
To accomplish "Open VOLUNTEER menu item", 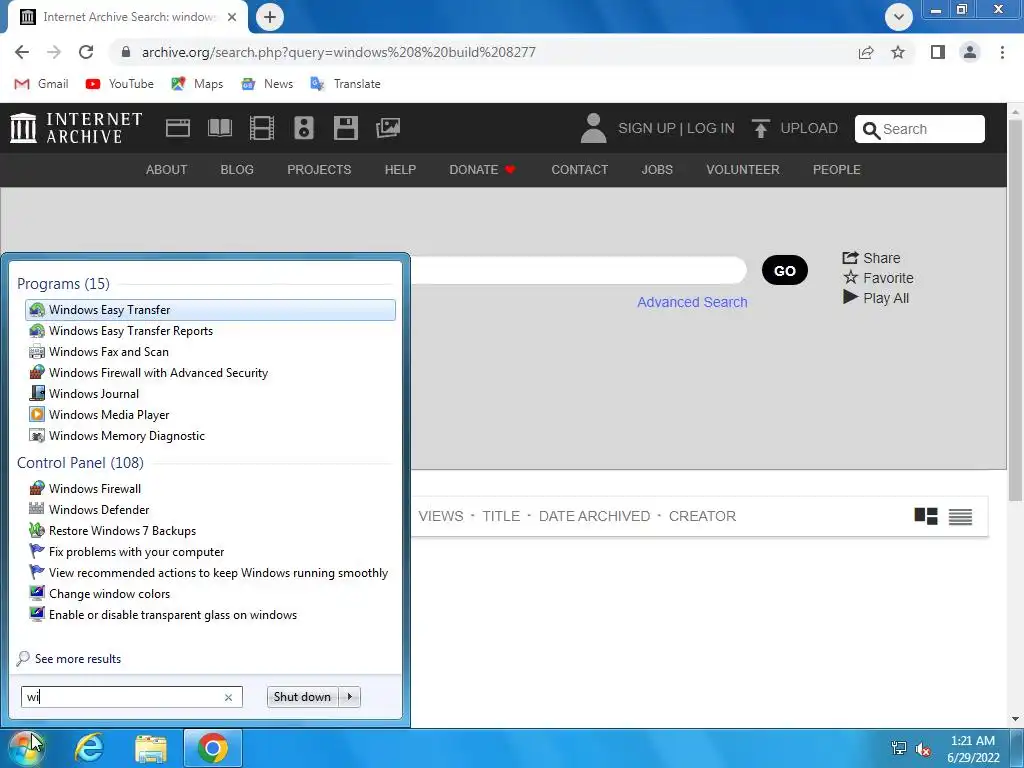I will tap(743, 170).
